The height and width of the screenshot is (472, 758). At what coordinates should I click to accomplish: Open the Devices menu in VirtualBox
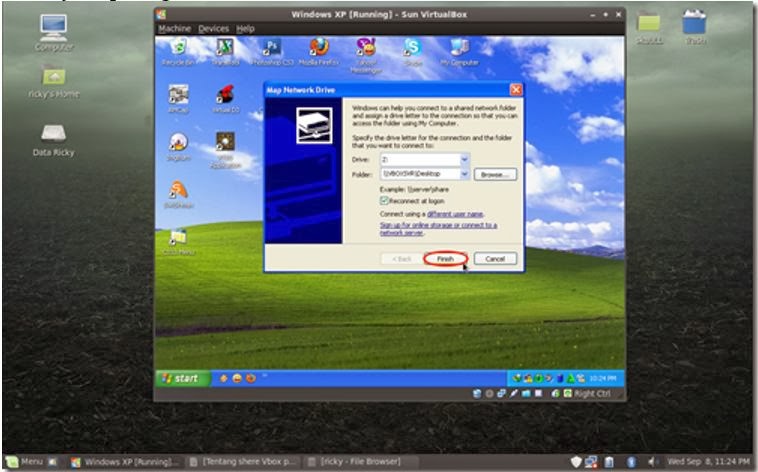tap(213, 29)
